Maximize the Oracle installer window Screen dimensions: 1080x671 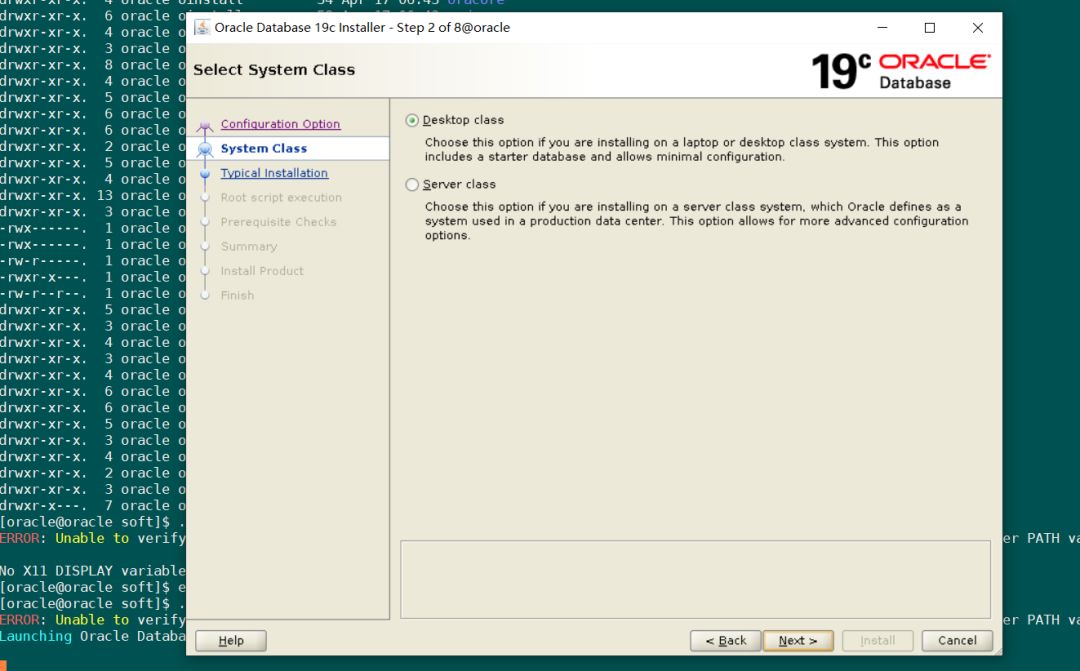pyautogui.click(x=930, y=28)
